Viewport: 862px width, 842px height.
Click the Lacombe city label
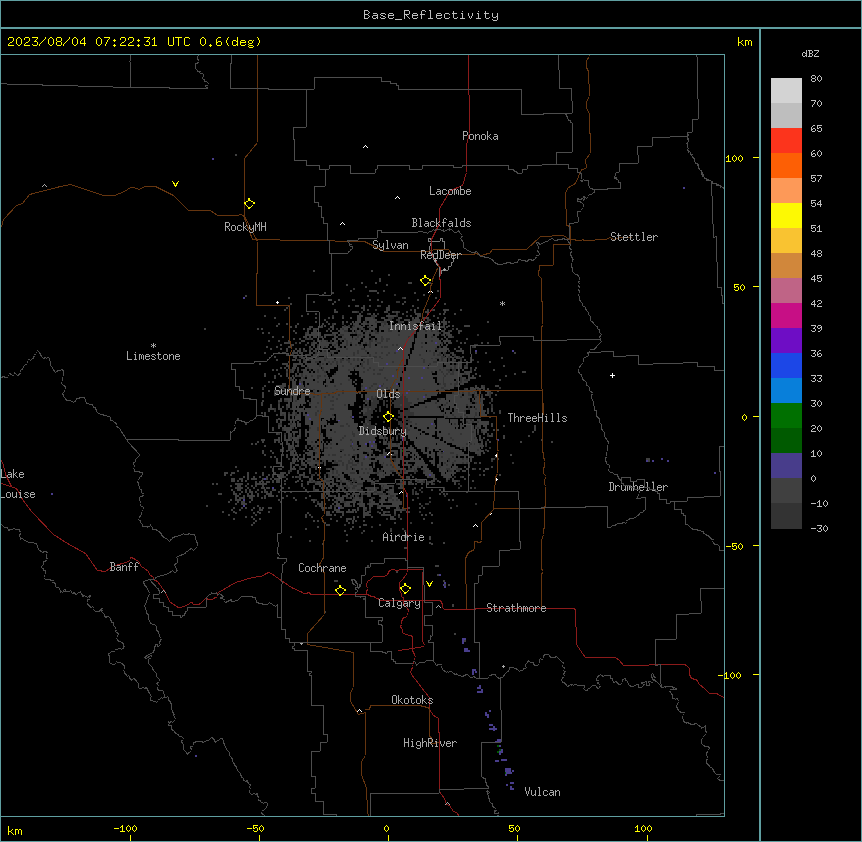(x=450, y=191)
